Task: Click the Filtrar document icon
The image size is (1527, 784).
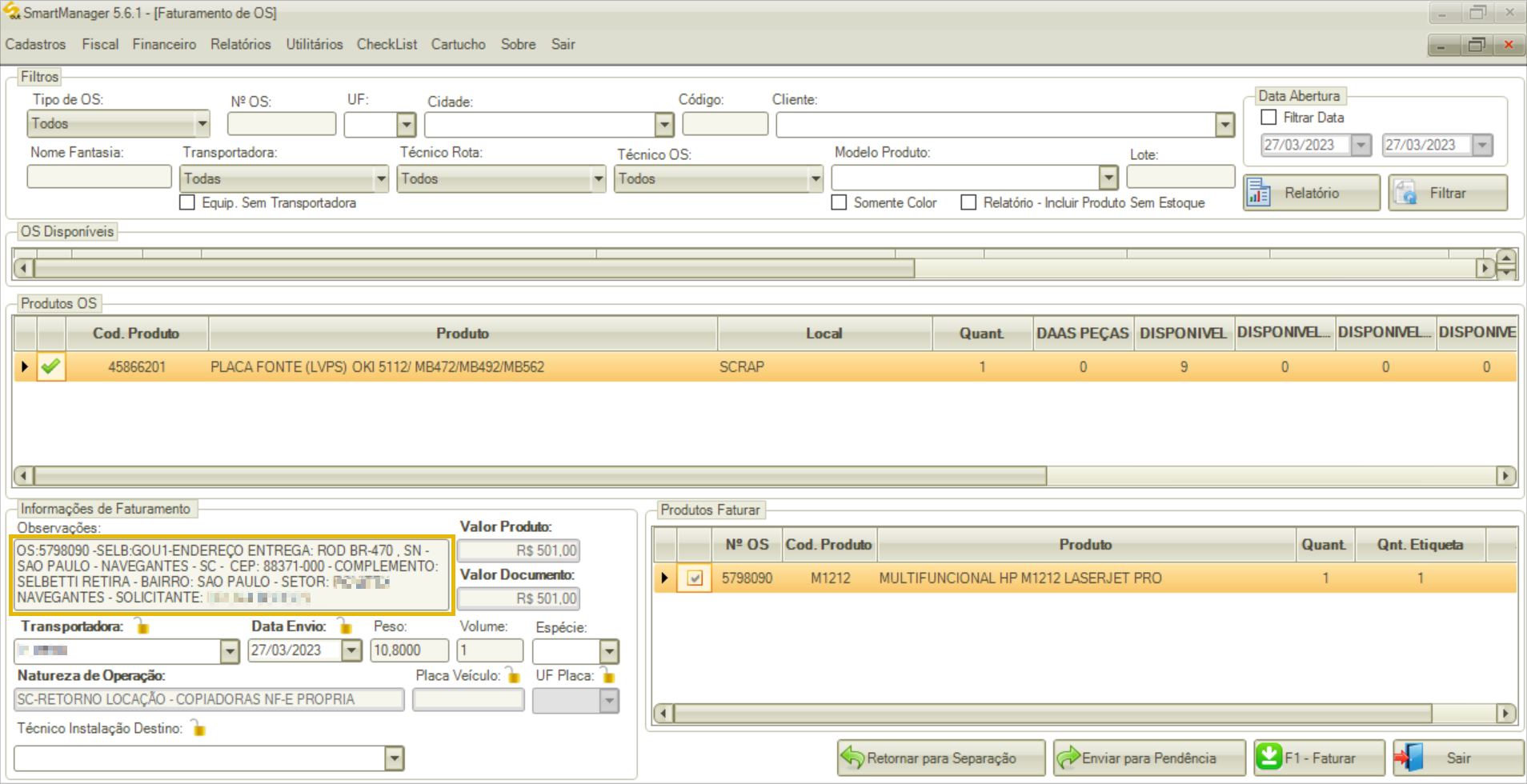Action: [1405, 193]
